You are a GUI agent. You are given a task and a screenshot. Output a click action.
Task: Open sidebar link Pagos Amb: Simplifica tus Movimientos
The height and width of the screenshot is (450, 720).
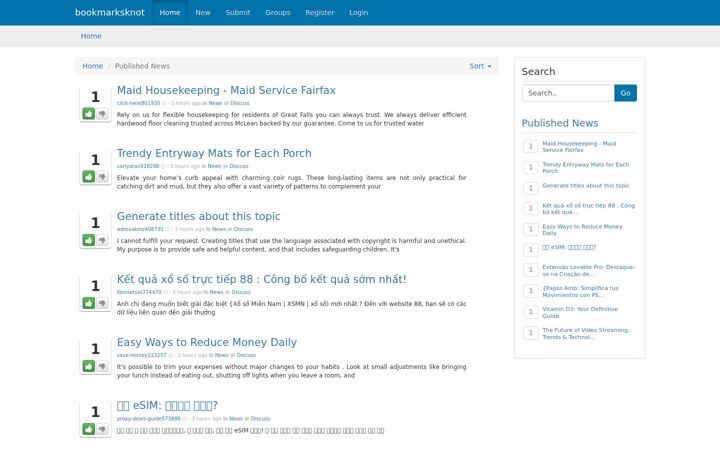point(580,292)
